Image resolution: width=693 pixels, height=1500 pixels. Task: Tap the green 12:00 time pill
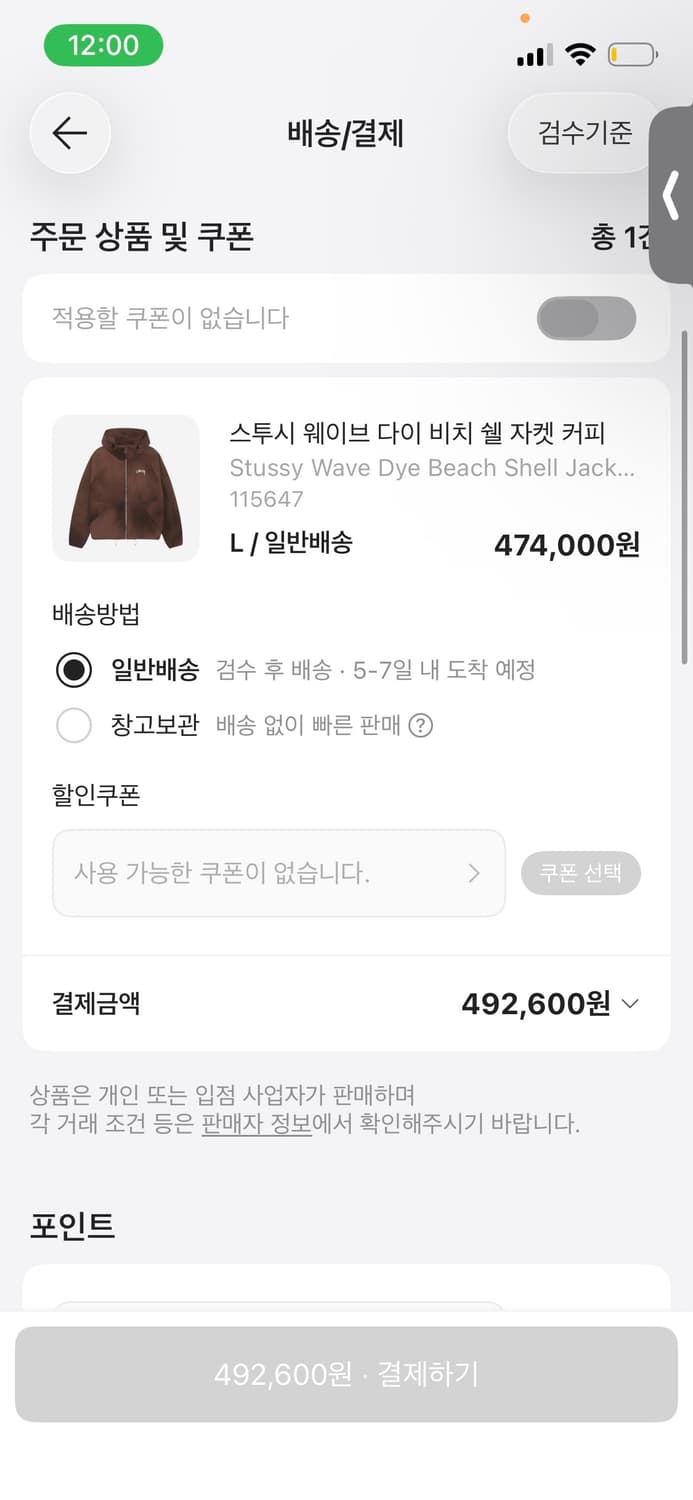pos(103,46)
